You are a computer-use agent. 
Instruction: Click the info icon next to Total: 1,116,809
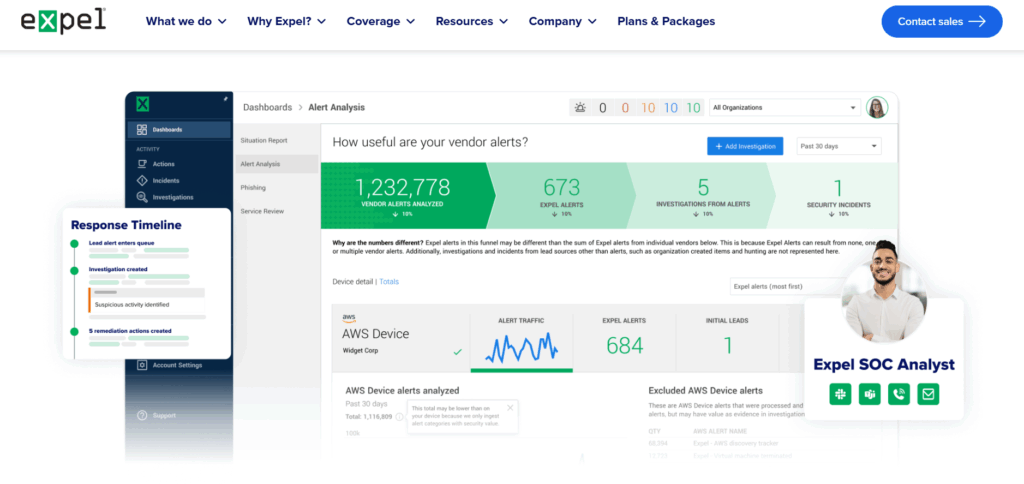click(x=399, y=416)
